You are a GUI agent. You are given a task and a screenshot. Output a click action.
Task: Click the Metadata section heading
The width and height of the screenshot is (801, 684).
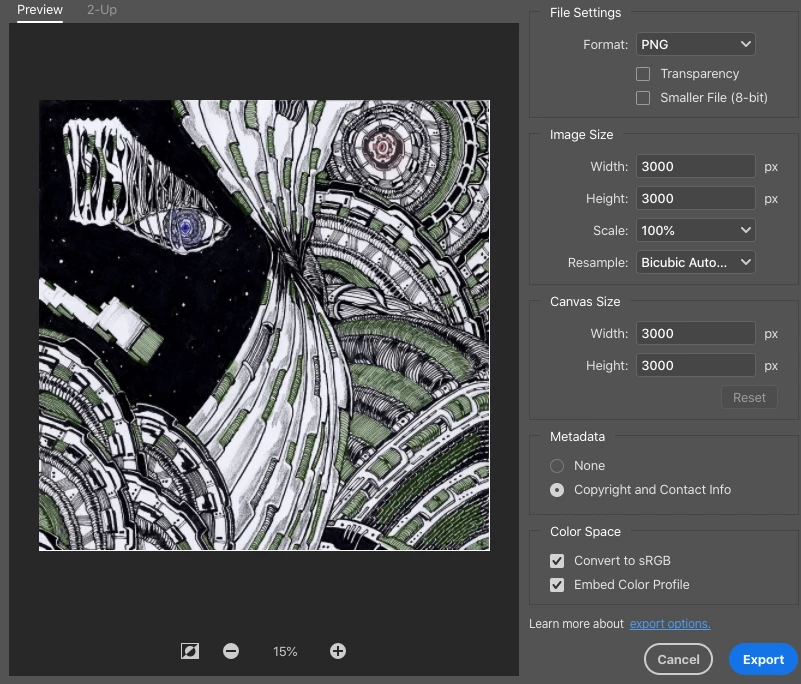pyautogui.click(x=577, y=437)
